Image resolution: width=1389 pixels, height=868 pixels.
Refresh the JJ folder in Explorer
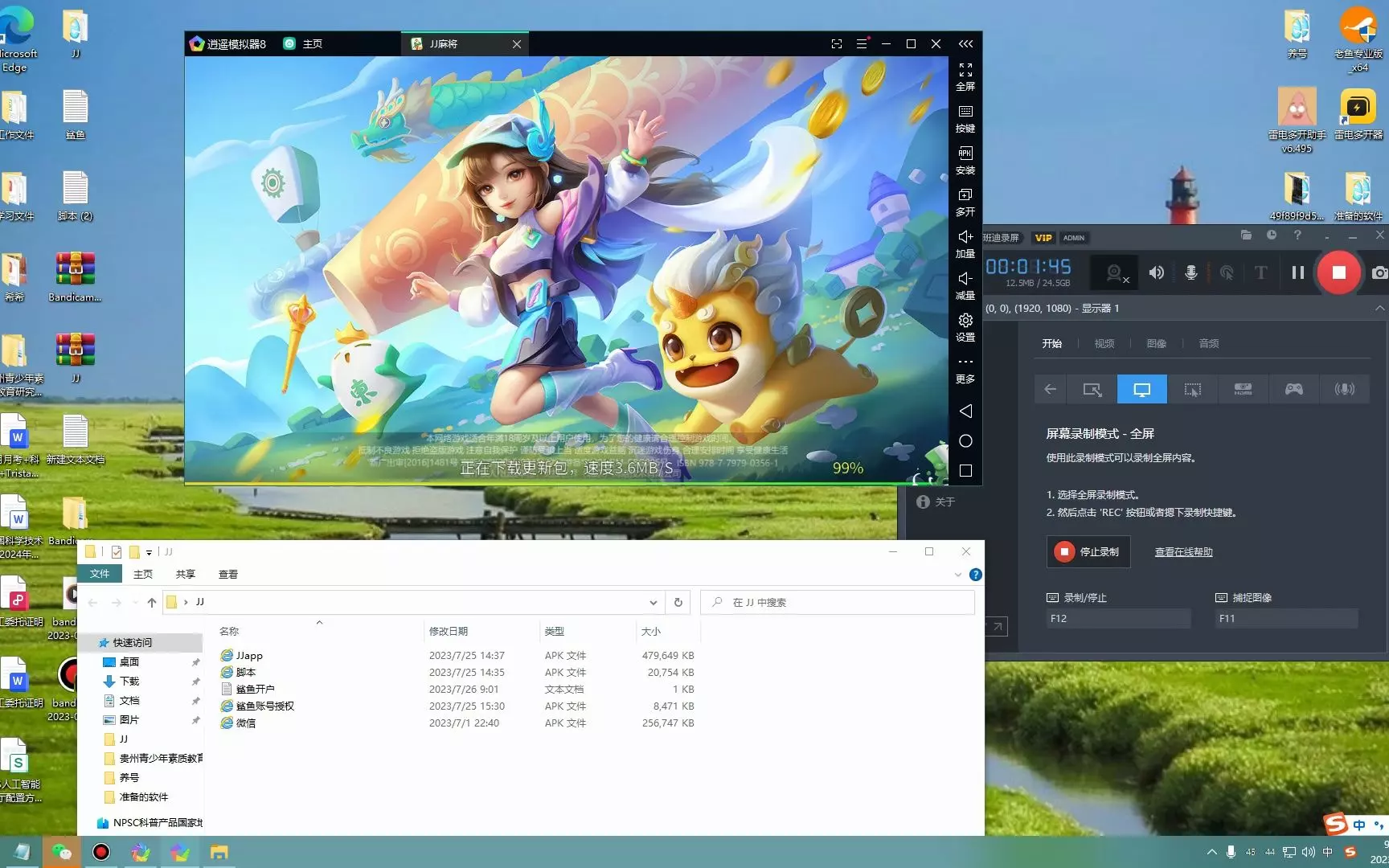point(678,603)
